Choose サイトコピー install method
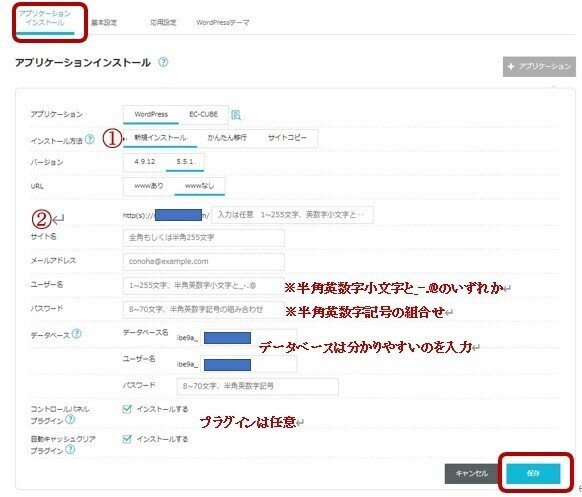Screen dimensions: 582x497 (x=287, y=138)
